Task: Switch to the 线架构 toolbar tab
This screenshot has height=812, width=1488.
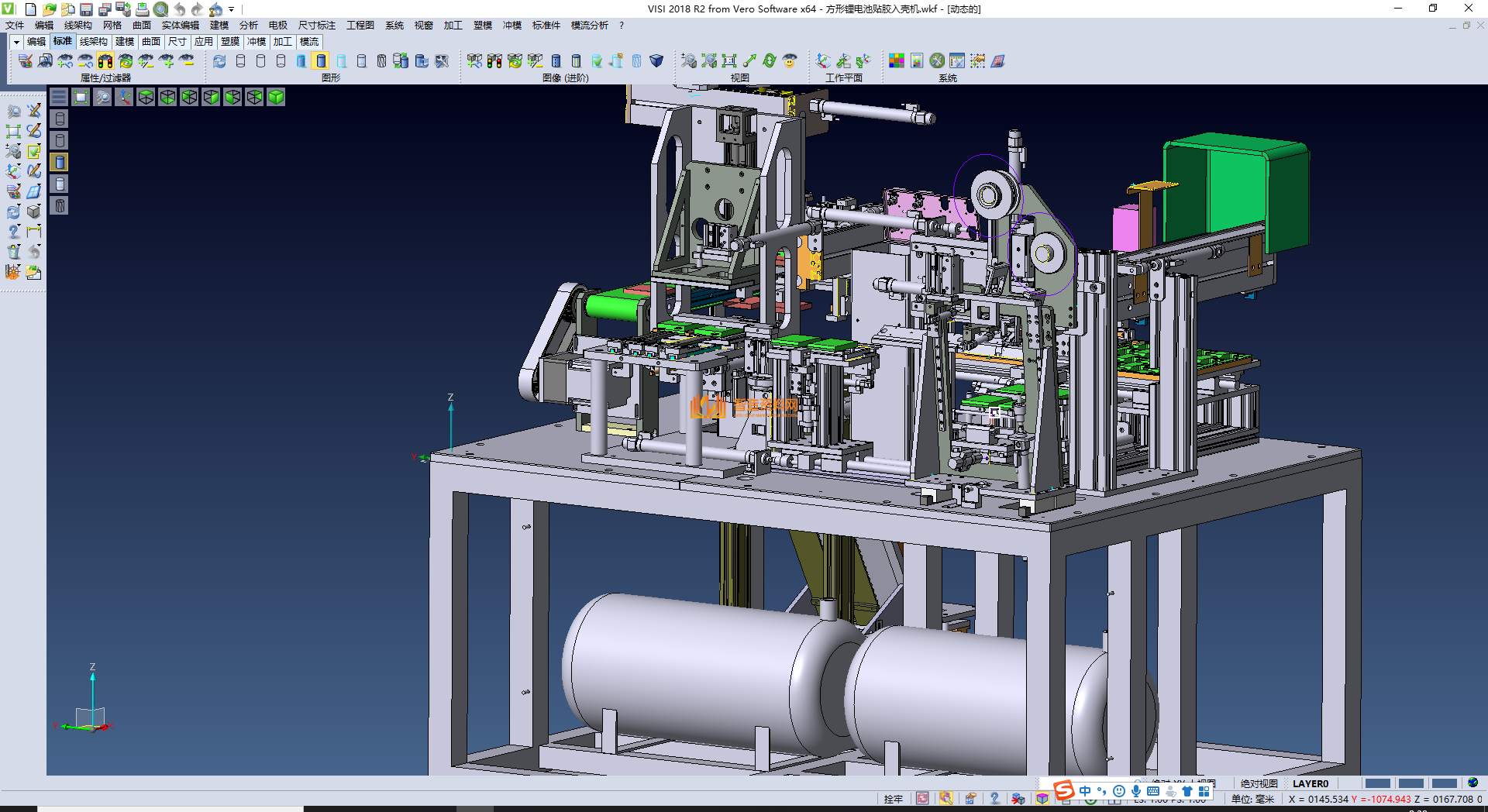Action: pyautogui.click(x=93, y=42)
